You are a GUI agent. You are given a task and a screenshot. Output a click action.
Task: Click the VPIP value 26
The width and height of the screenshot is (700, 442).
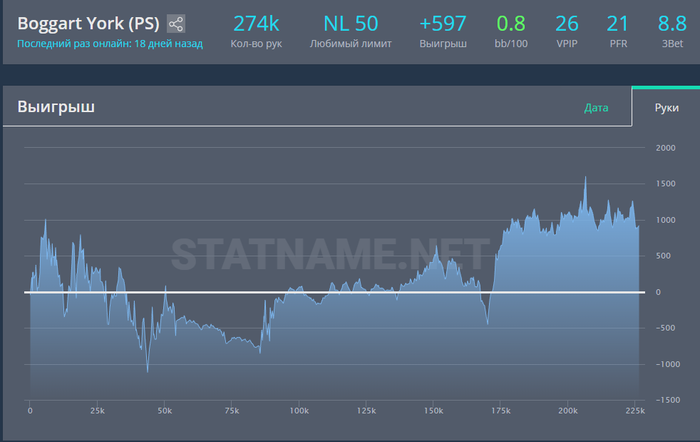tap(567, 23)
